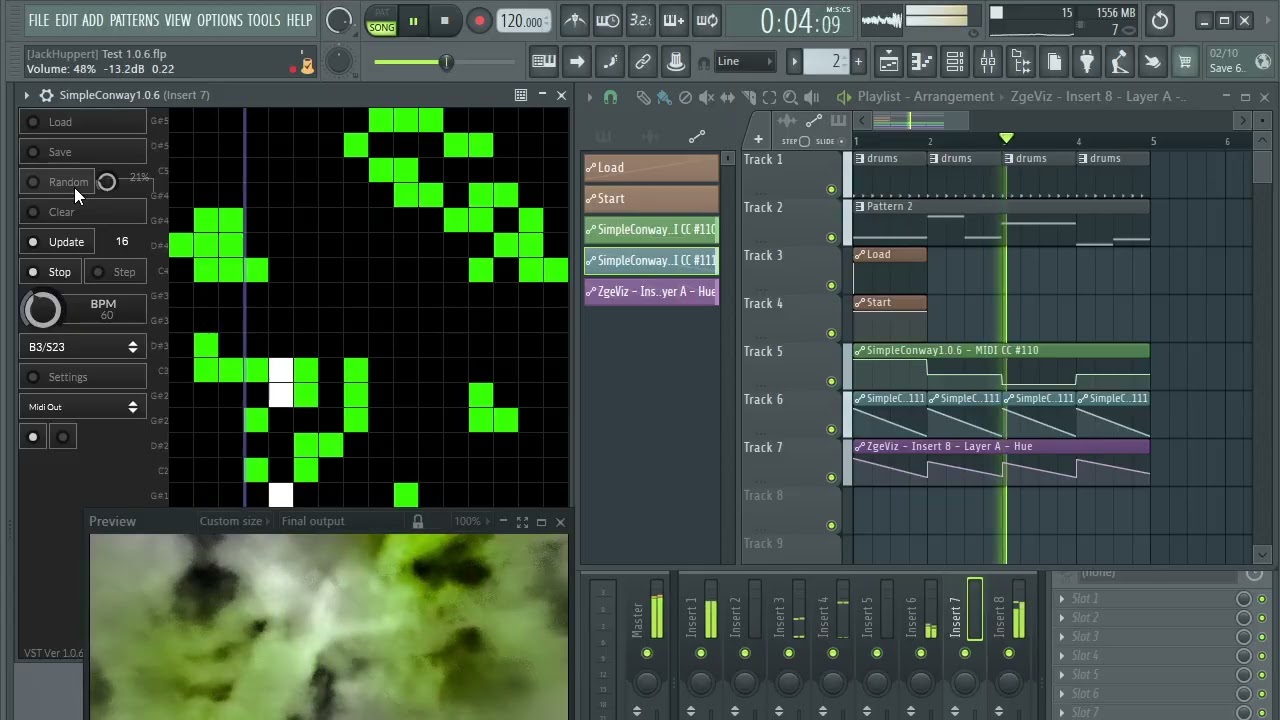Open the Final output dropdown in Preview
Image resolution: width=1280 pixels, height=720 pixels.
pyautogui.click(x=313, y=522)
